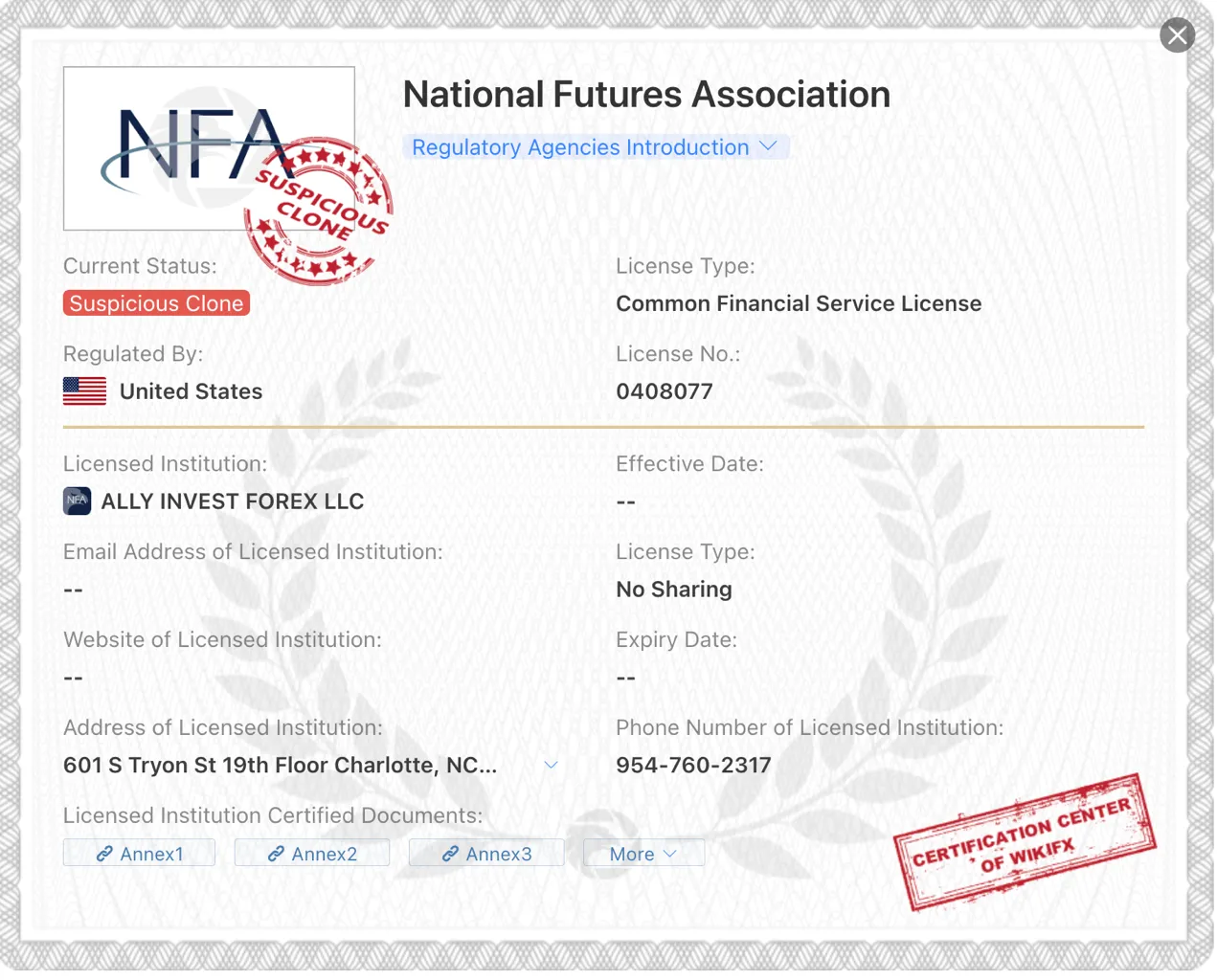Open the More documents dropdown
Image resolution: width=1217 pixels, height=980 pixels.
pos(644,854)
